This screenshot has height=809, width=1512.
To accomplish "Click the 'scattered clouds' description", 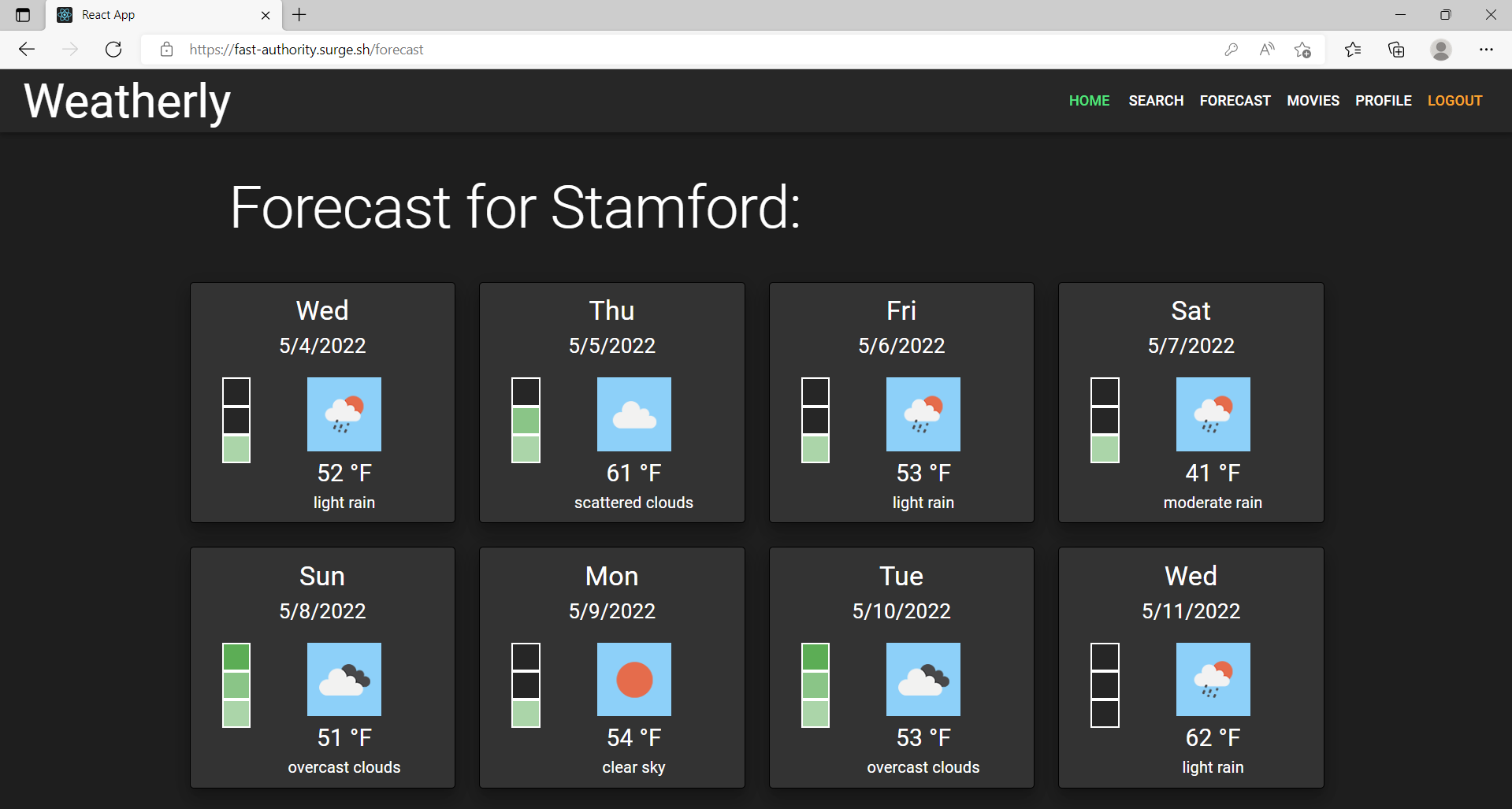I will 634,503.
